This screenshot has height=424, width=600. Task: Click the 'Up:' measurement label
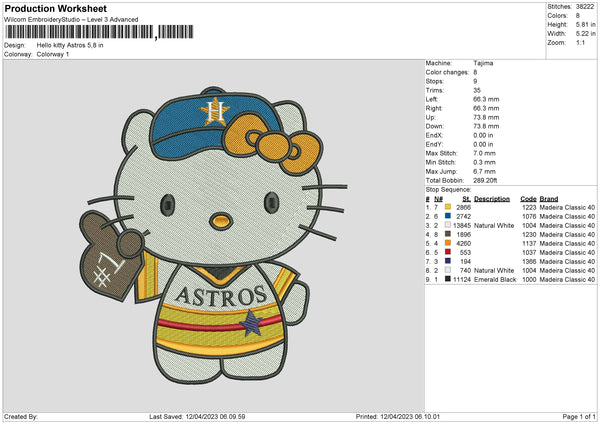430,117
